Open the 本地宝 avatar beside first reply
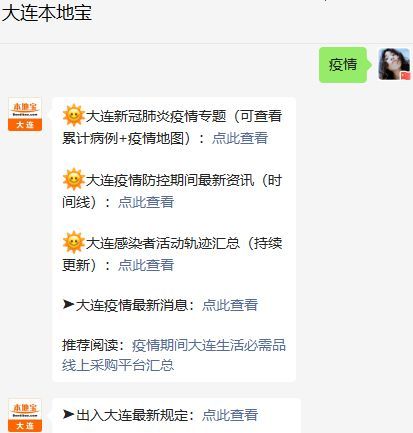This screenshot has height=433, width=413. tap(25, 114)
